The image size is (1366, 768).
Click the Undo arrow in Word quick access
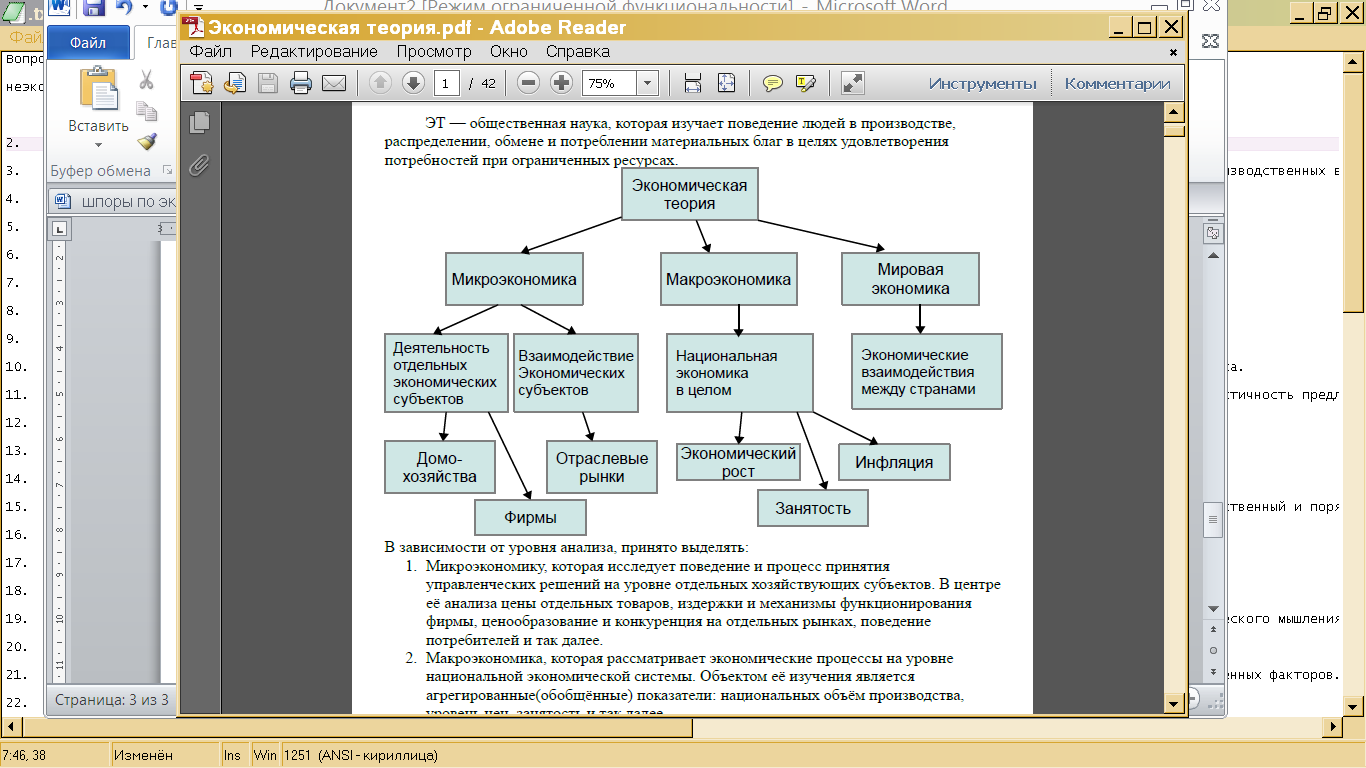(123, 8)
